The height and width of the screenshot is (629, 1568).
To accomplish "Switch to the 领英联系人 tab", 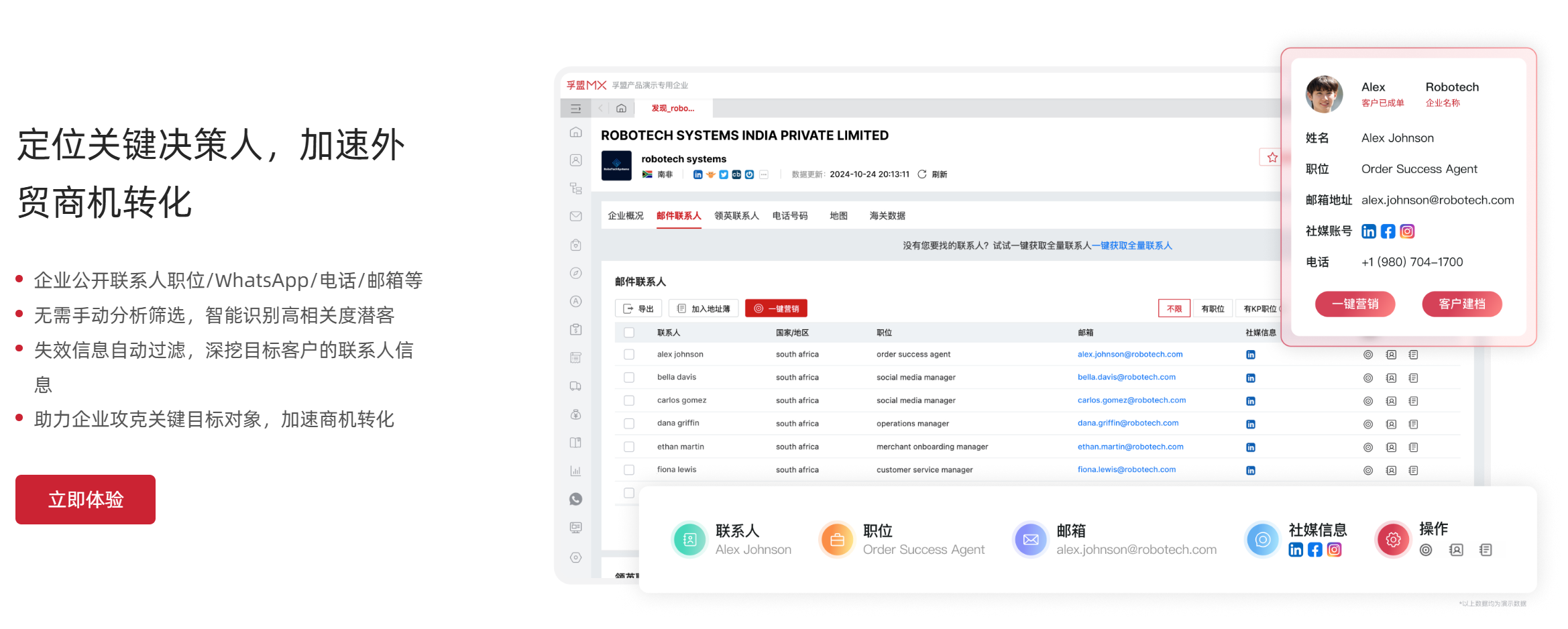I will (x=736, y=216).
